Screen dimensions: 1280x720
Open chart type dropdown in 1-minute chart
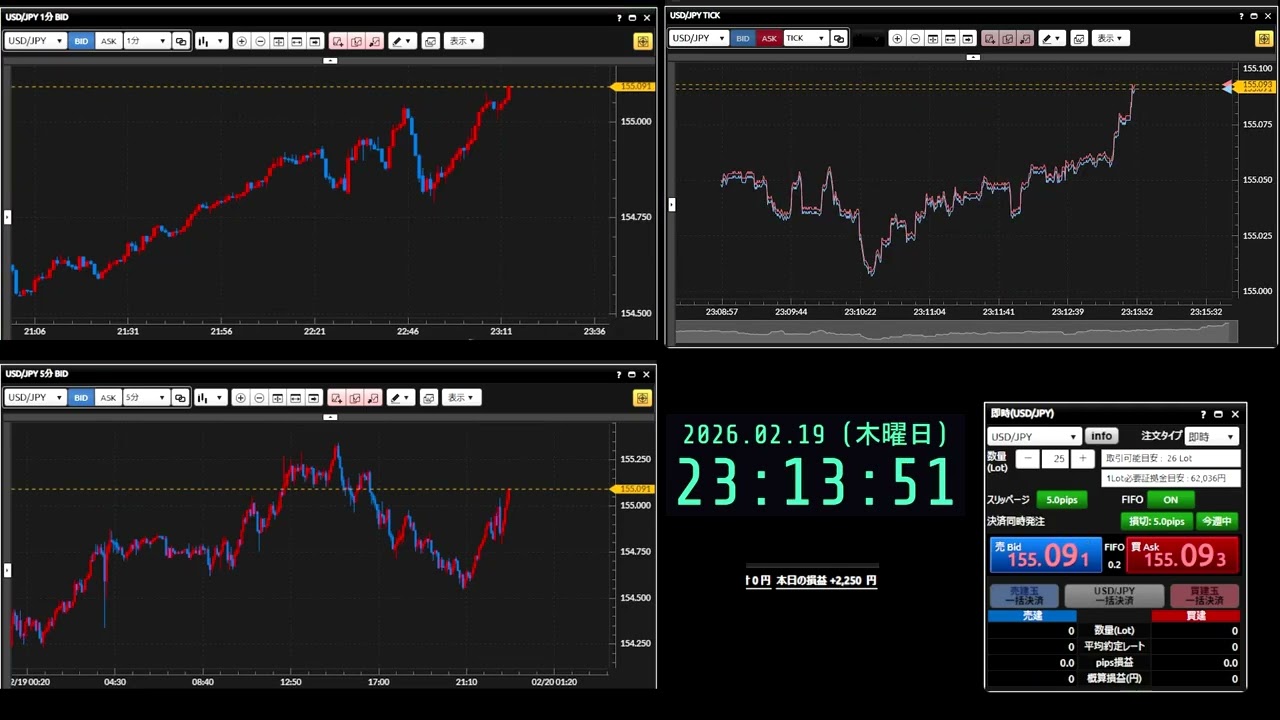(x=211, y=41)
